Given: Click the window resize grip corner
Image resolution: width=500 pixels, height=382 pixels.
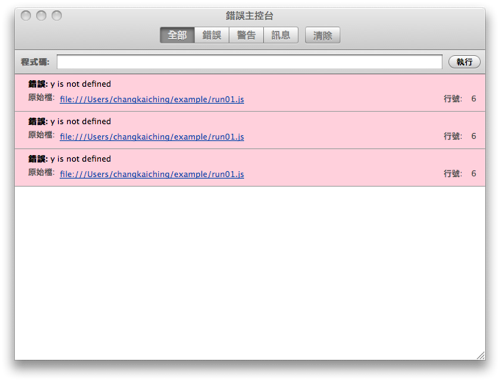Looking at the screenshot, I should tap(481, 356).
